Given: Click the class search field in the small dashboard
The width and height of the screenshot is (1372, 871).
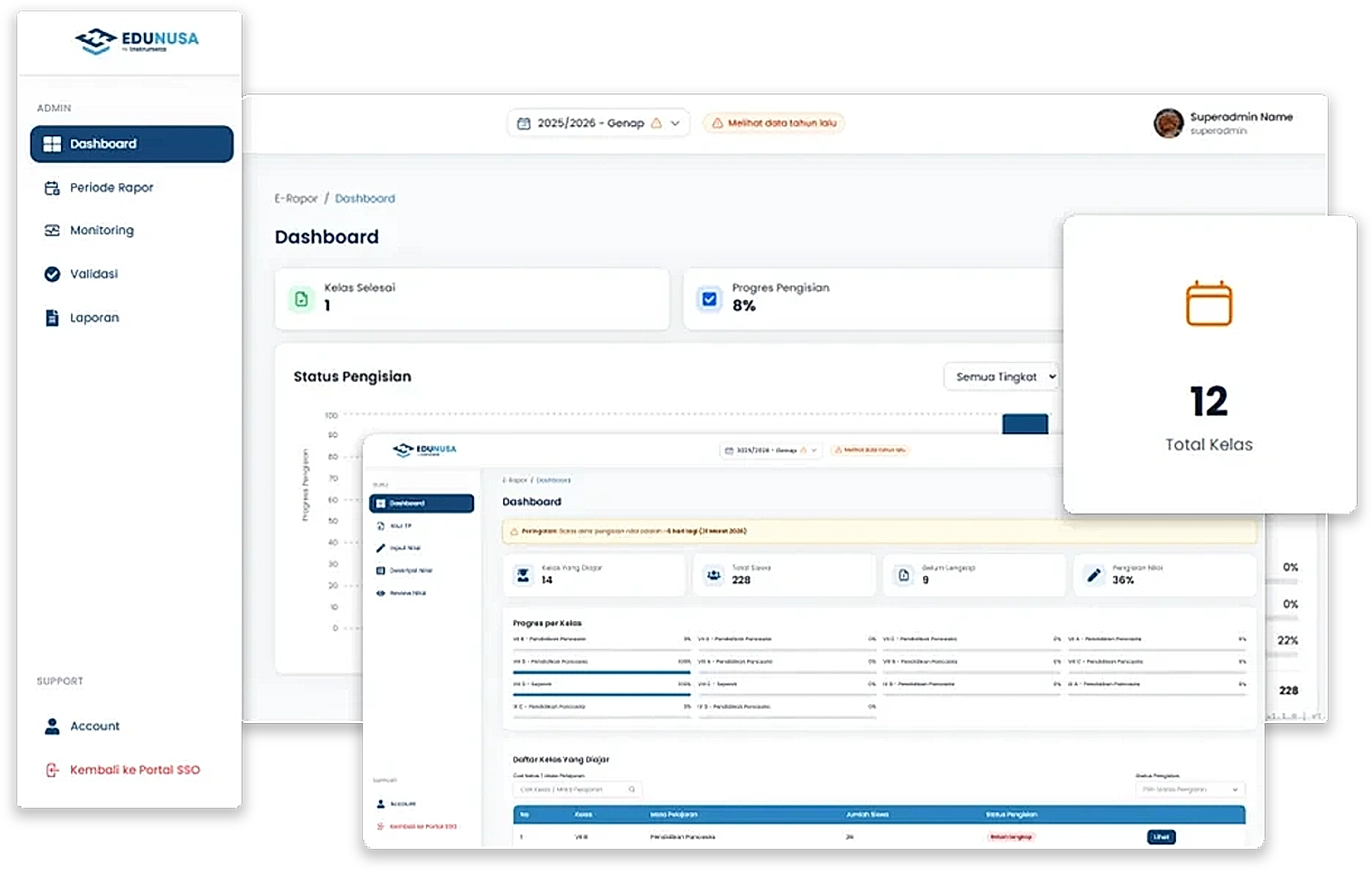Looking at the screenshot, I should [577, 789].
